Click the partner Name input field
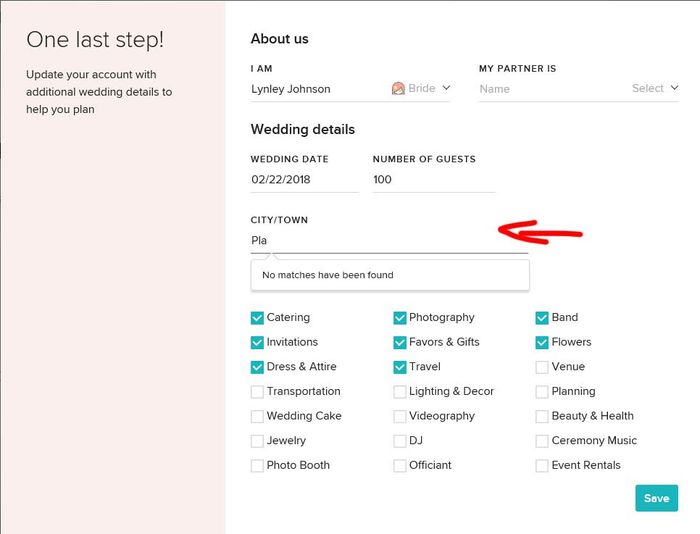700x534 pixels. pyautogui.click(x=550, y=89)
